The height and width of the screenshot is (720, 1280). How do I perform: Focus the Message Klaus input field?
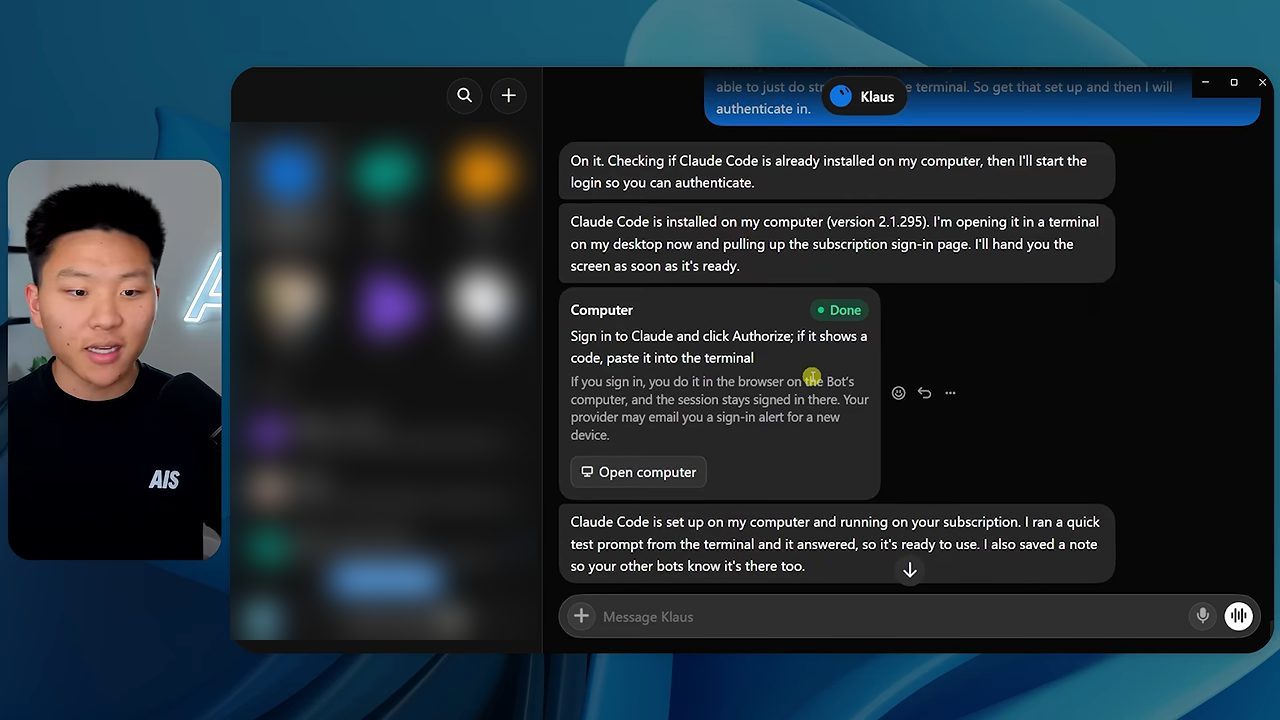(x=890, y=616)
